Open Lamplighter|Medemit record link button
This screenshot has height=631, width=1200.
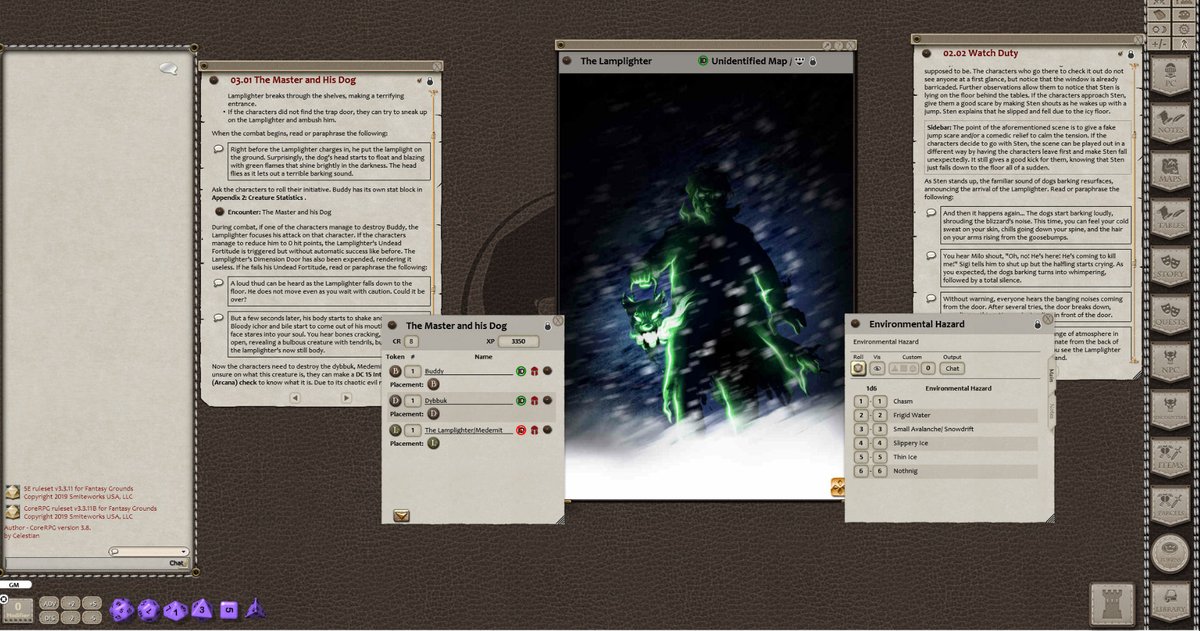click(x=547, y=430)
